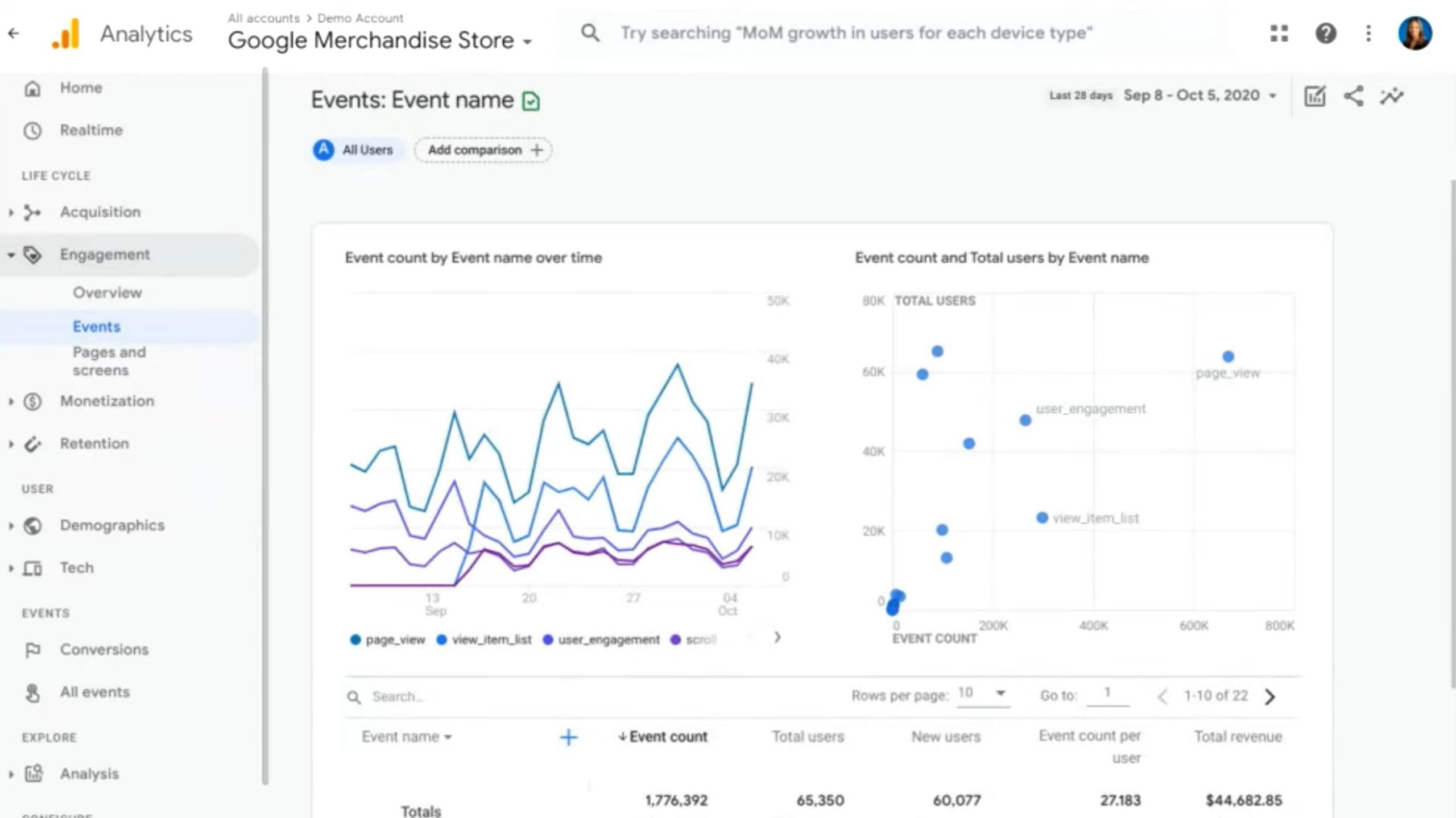Click the Engagement tag icon

tap(32, 255)
